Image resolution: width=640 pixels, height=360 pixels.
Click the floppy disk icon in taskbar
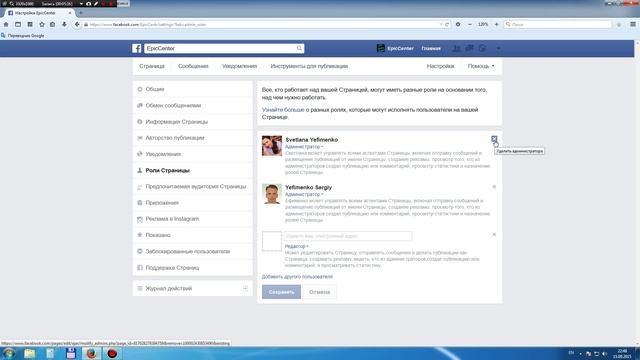coord(71,353)
